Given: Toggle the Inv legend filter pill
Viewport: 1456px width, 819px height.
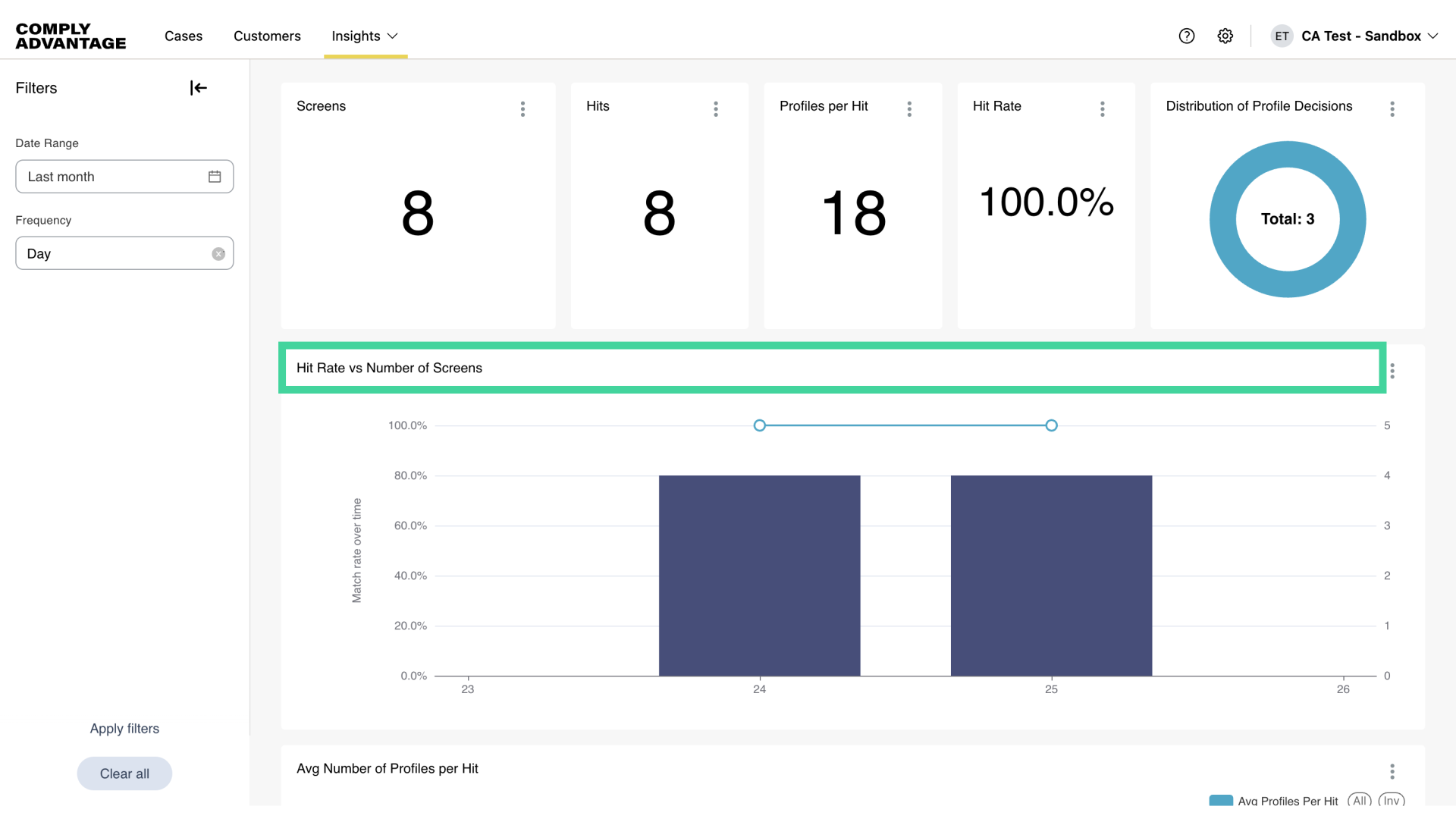Looking at the screenshot, I should [x=1392, y=801].
